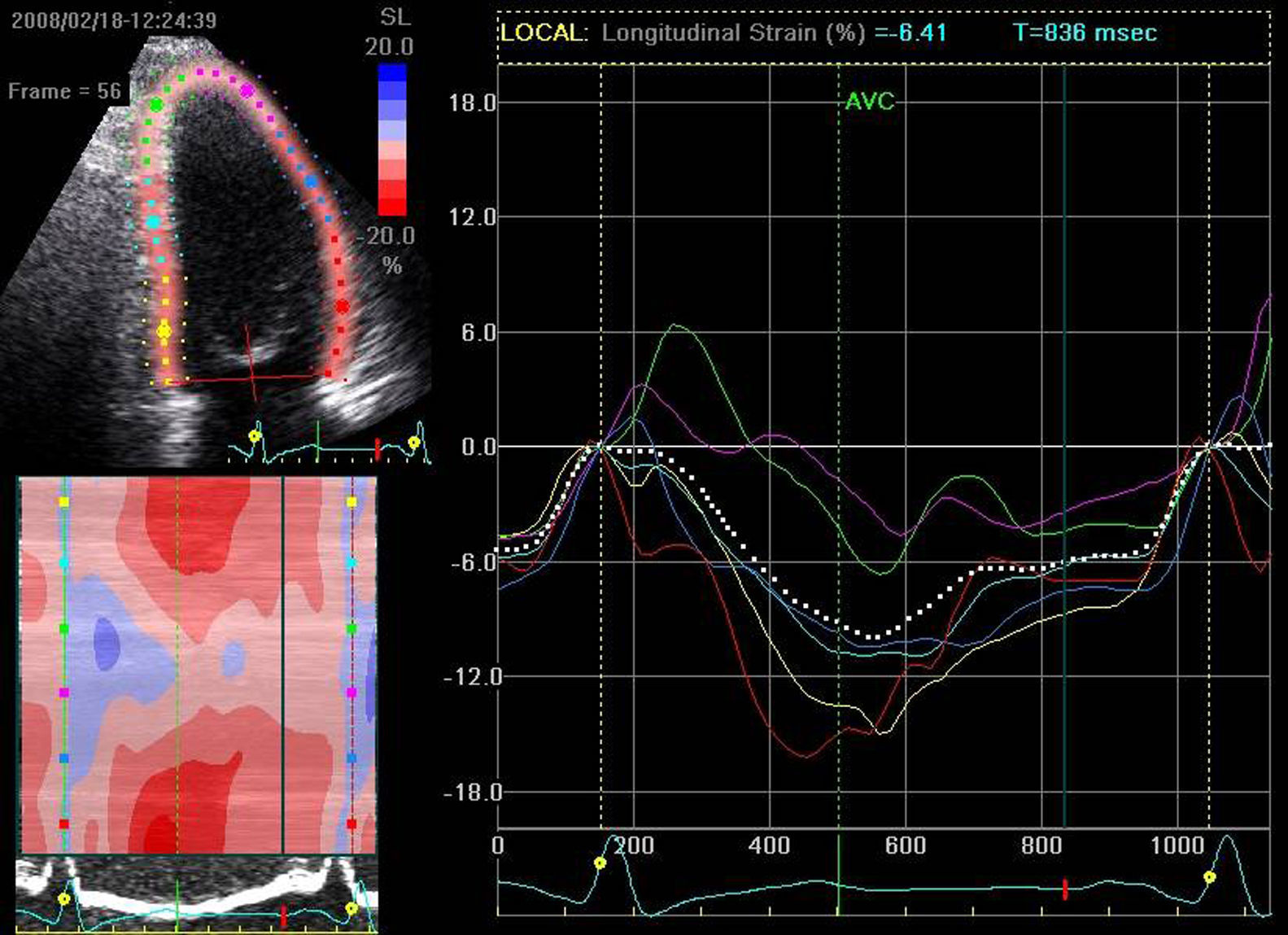Click the AVC label on strain graph
Image resolution: width=1288 pixels, height=935 pixels.
click(869, 102)
